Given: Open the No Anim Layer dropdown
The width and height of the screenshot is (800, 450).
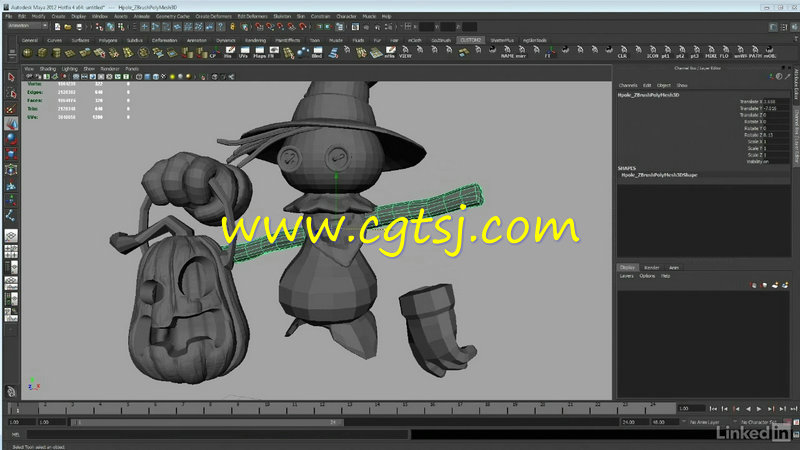Looking at the screenshot, I should (704, 422).
